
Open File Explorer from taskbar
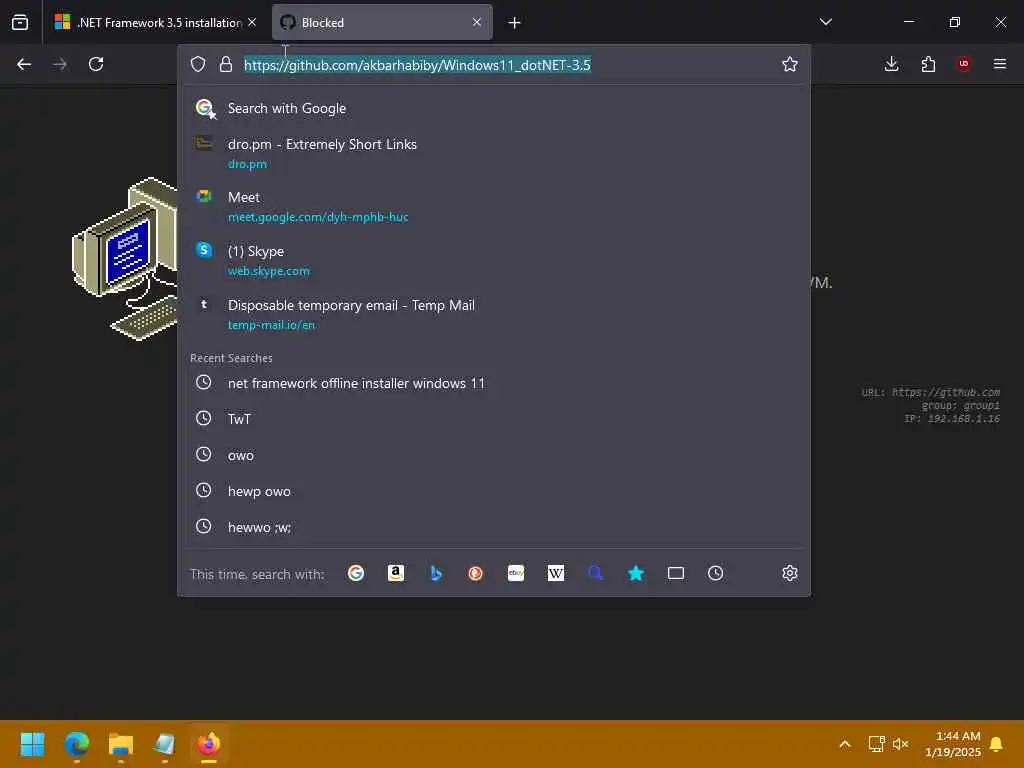[x=121, y=744]
